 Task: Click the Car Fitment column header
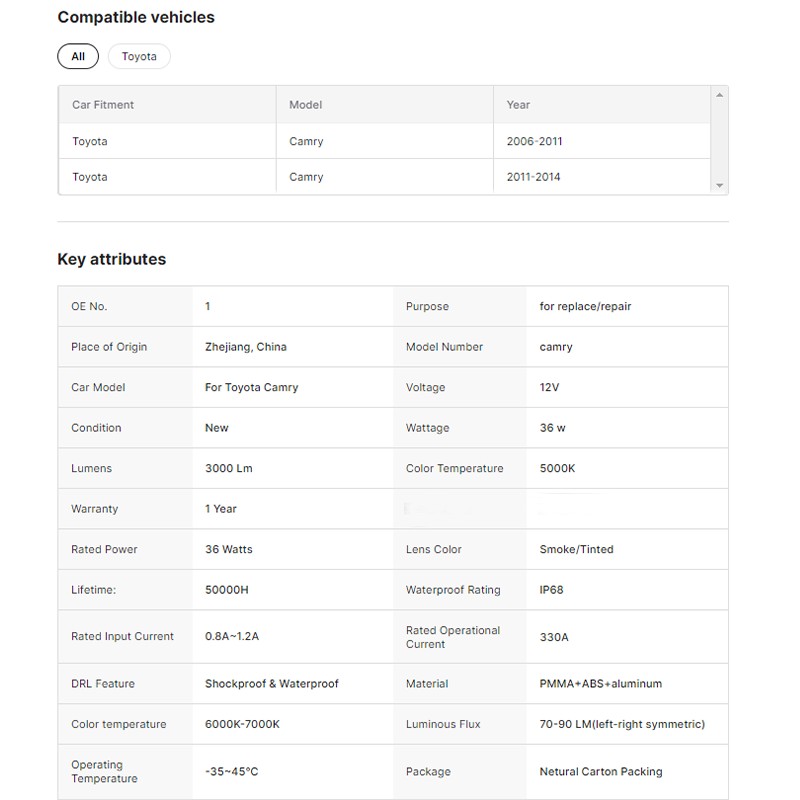click(x=103, y=105)
